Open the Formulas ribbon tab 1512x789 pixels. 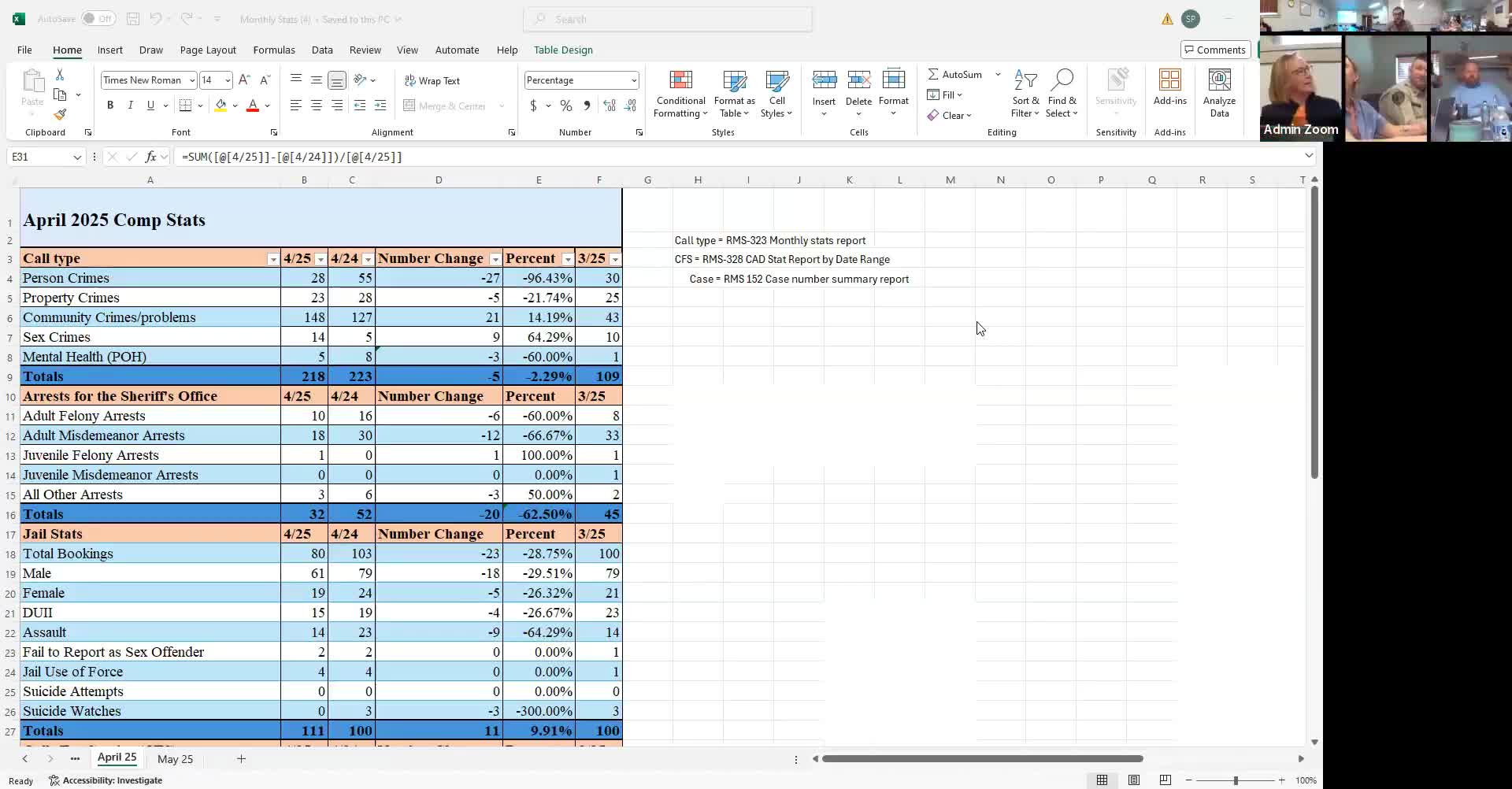[x=274, y=50]
